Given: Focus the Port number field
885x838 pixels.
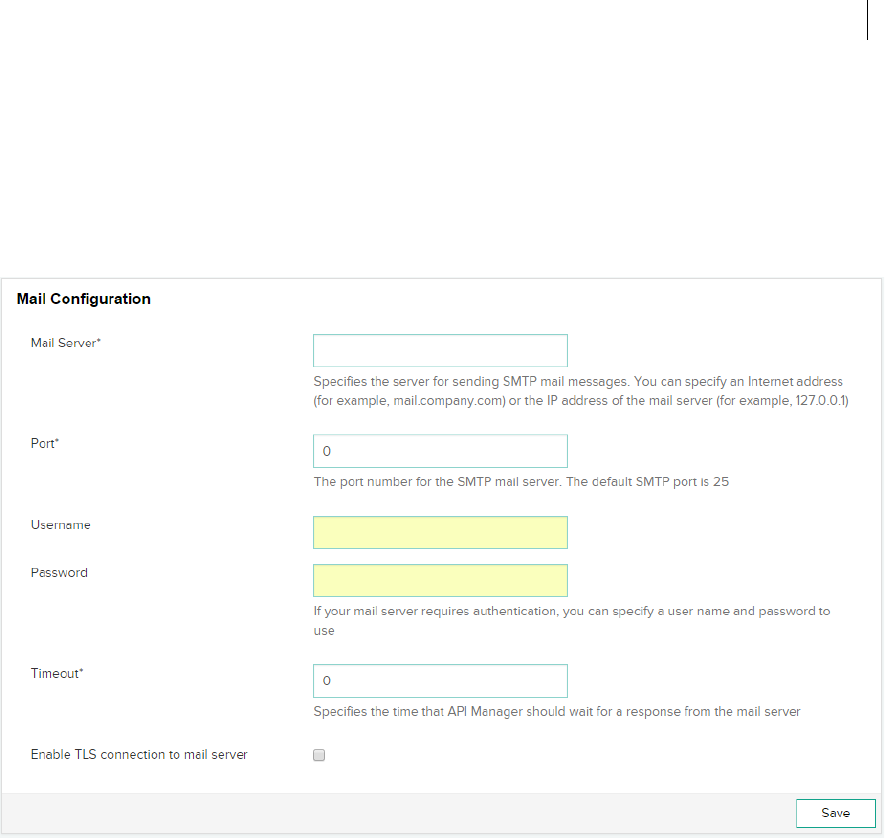Looking at the screenshot, I should (440, 451).
